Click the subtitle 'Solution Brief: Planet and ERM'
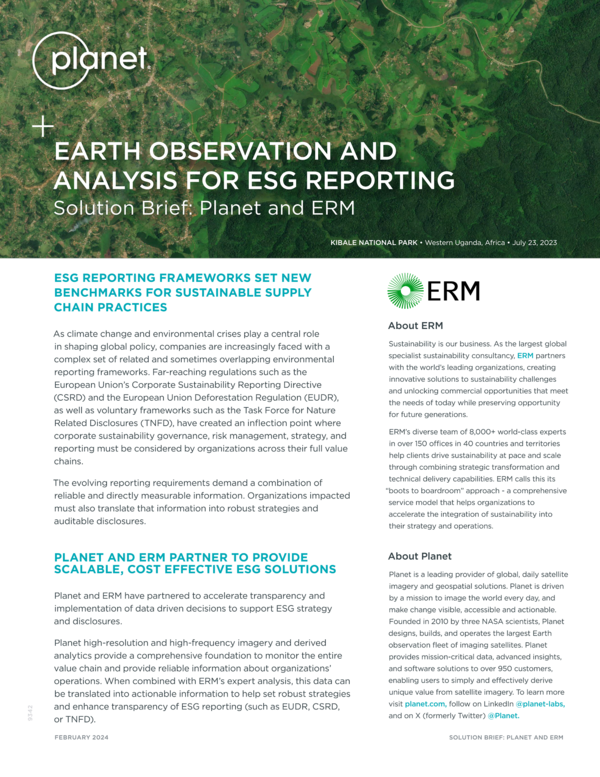600x777 pixels. [x=204, y=208]
